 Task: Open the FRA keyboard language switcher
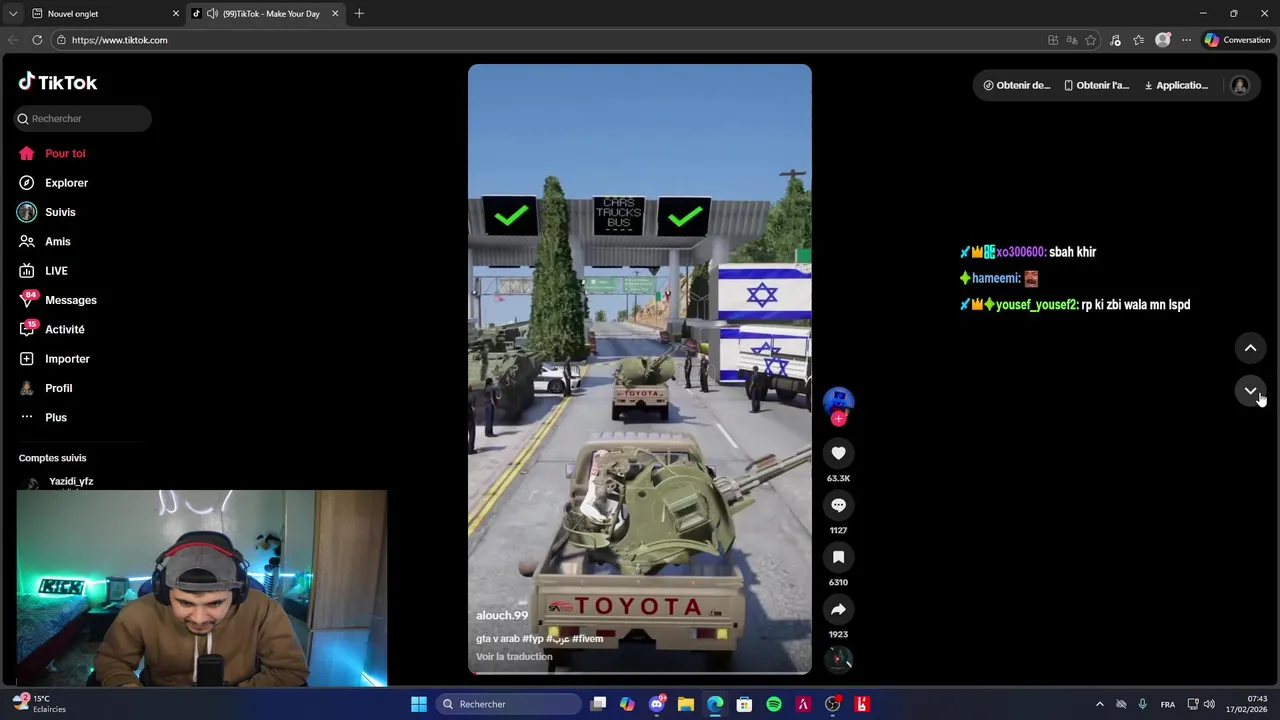coord(1167,704)
